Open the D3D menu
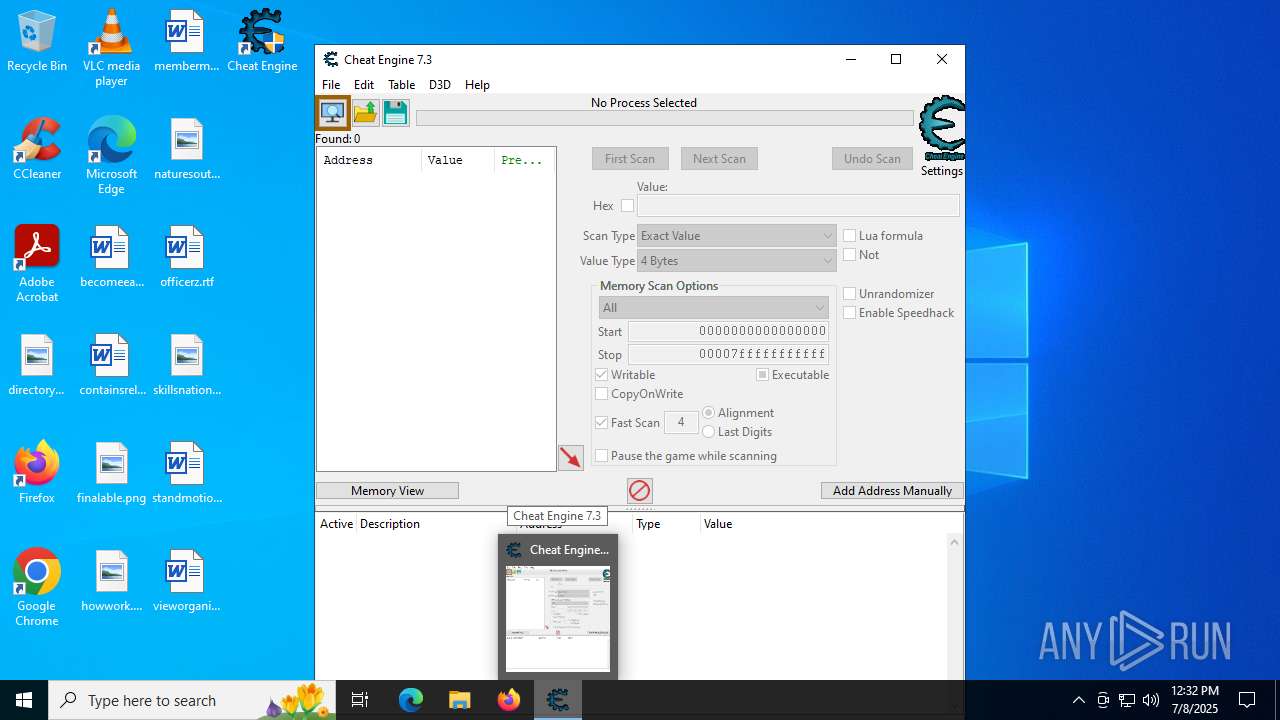This screenshot has height=720, width=1280. (440, 85)
